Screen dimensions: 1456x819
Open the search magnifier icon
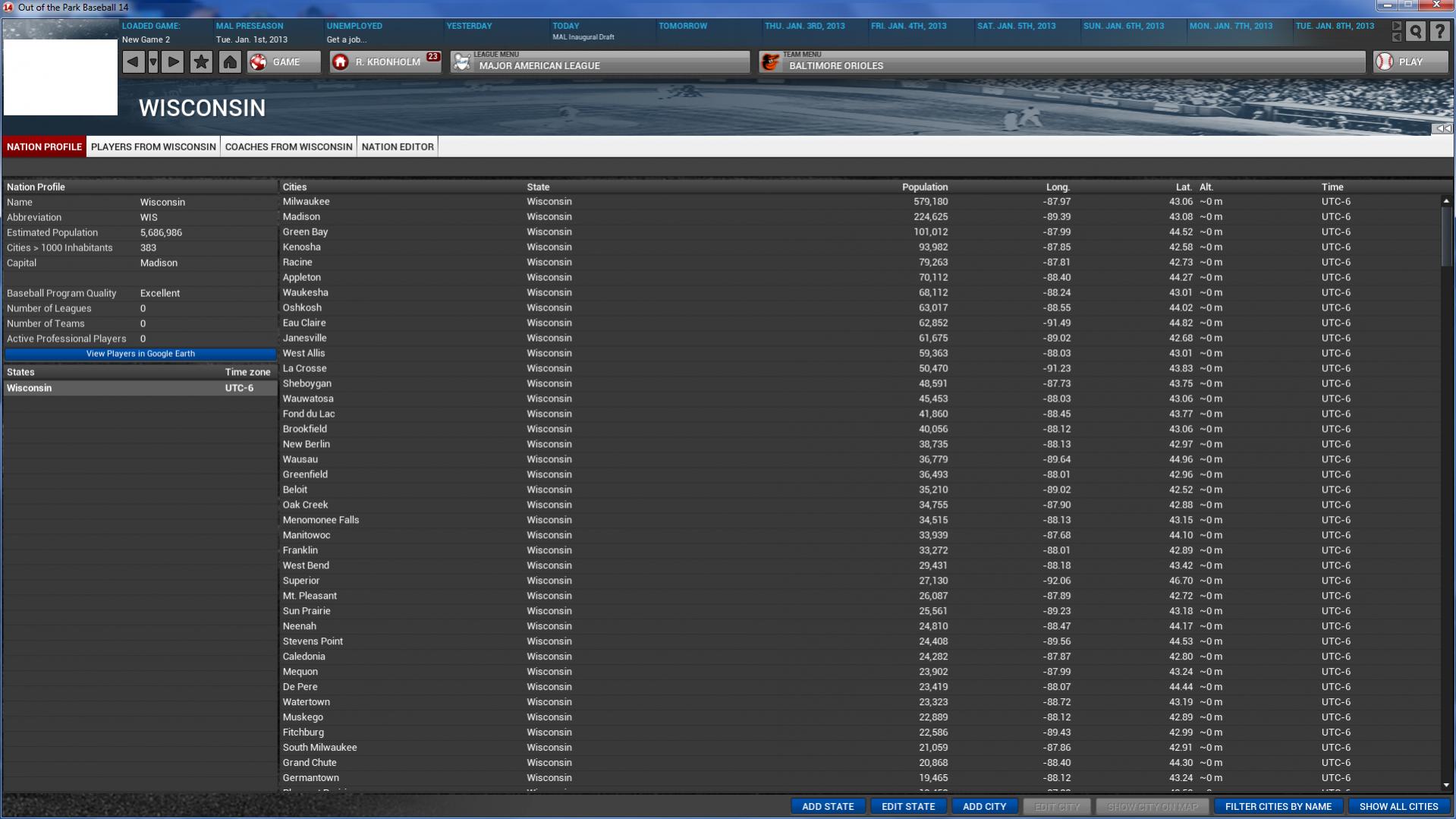click(1416, 32)
